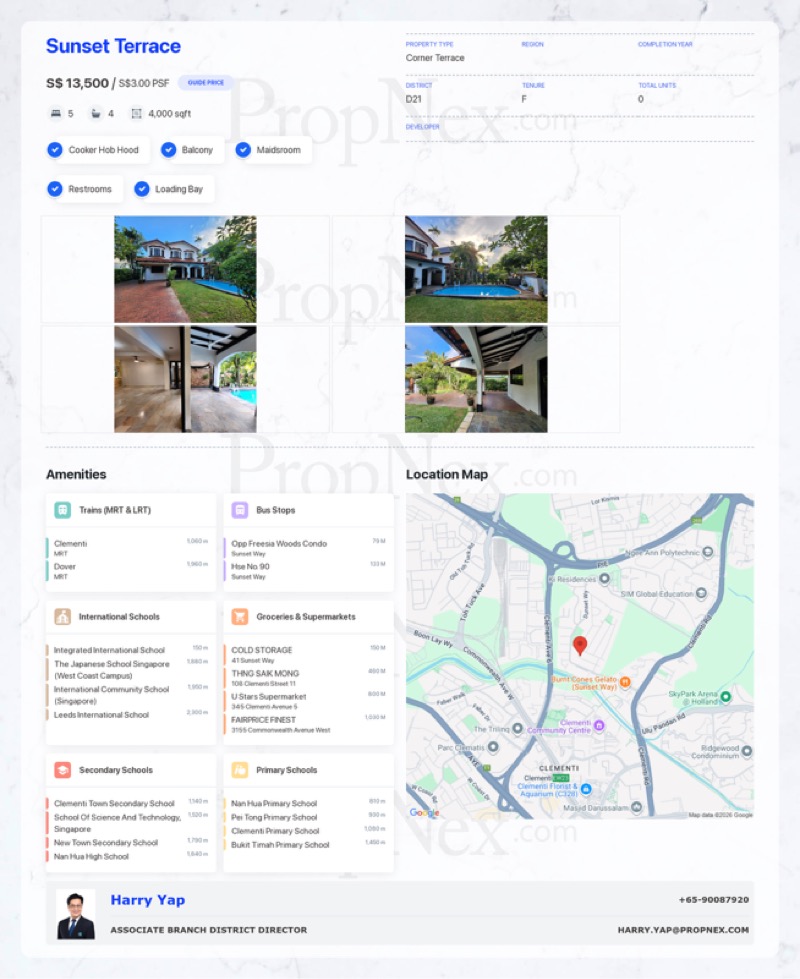Click the bedrooms icon beside 5
The image size is (800, 979).
point(54,114)
